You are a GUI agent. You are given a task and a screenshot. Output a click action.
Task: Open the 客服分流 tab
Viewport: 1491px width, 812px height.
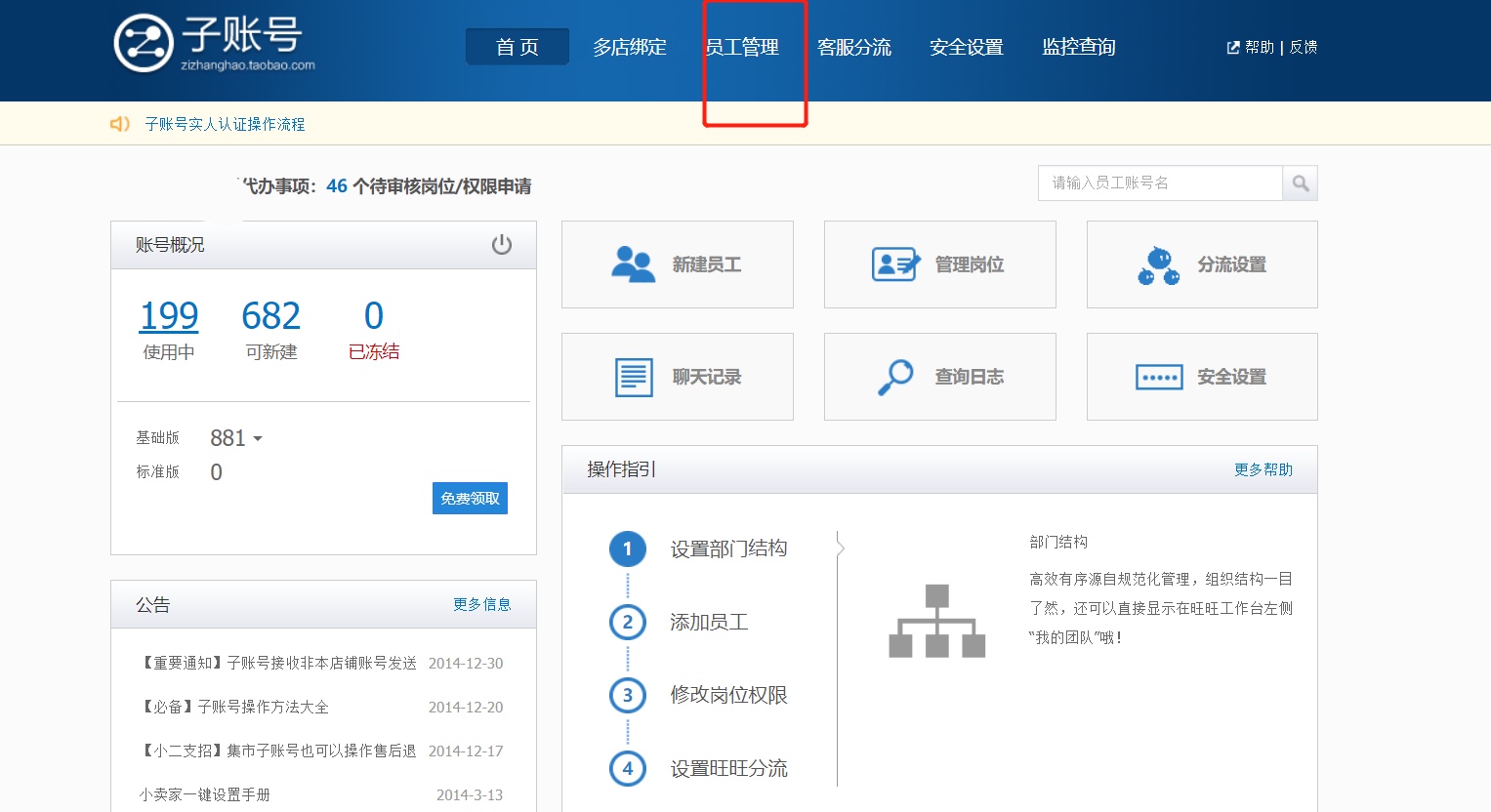click(854, 47)
